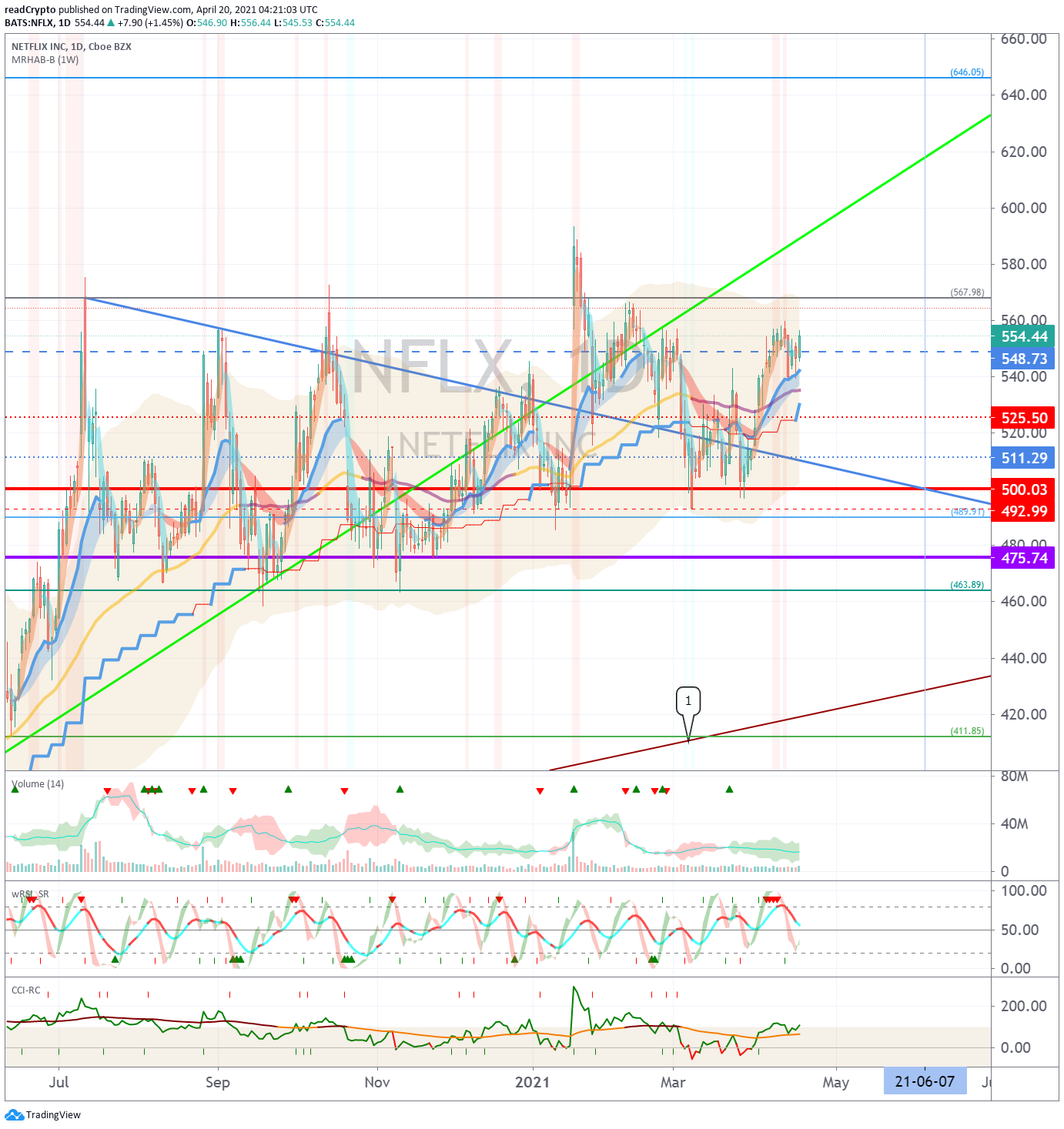Click the 40M volume axis tick
This screenshot has height=1129, width=1064.
1015,824
